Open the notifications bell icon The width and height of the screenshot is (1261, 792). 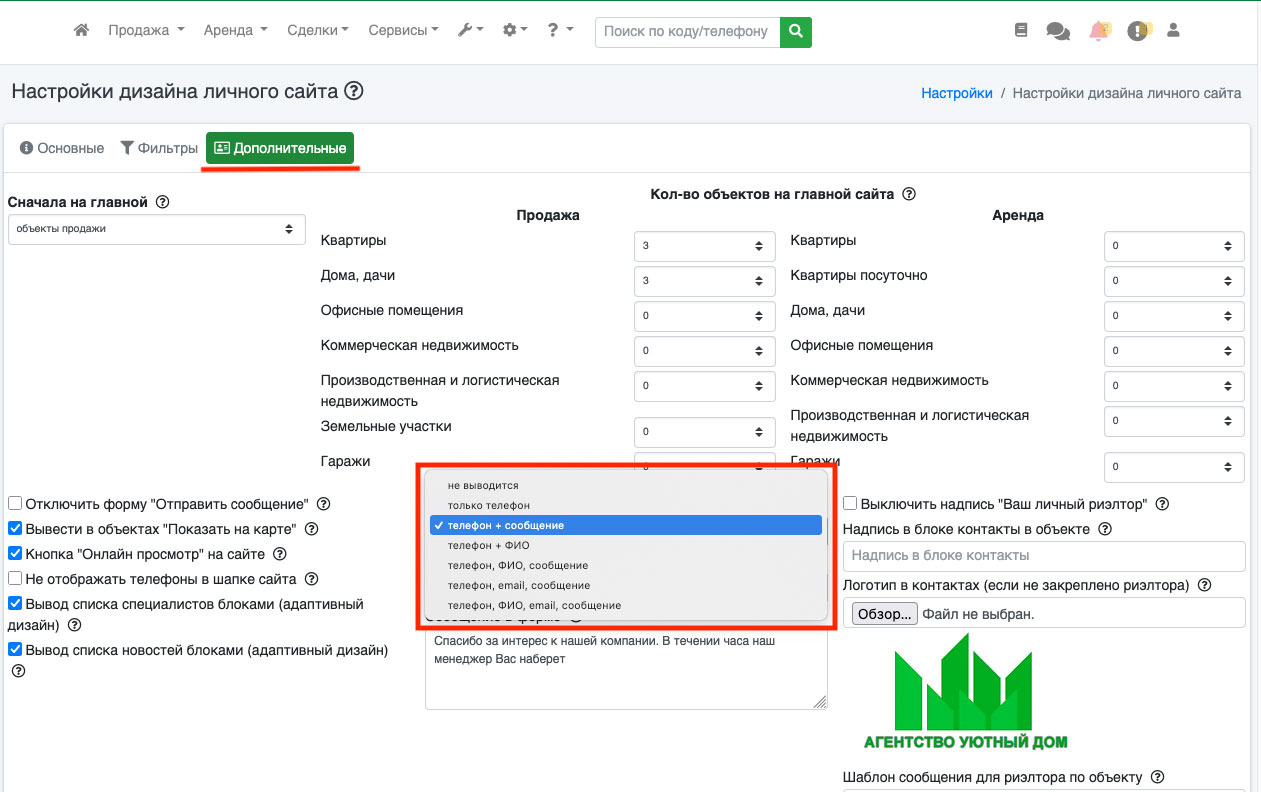point(1099,31)
